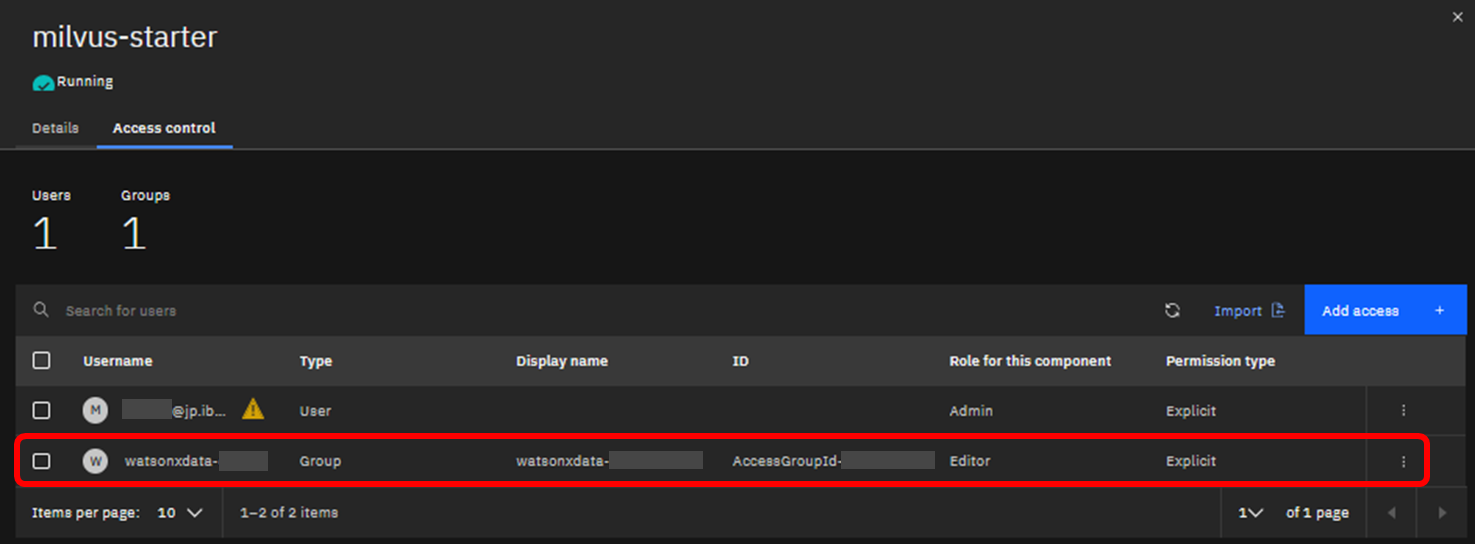Select the watsonxdata group row checkbox

click(x=41, y=461)
